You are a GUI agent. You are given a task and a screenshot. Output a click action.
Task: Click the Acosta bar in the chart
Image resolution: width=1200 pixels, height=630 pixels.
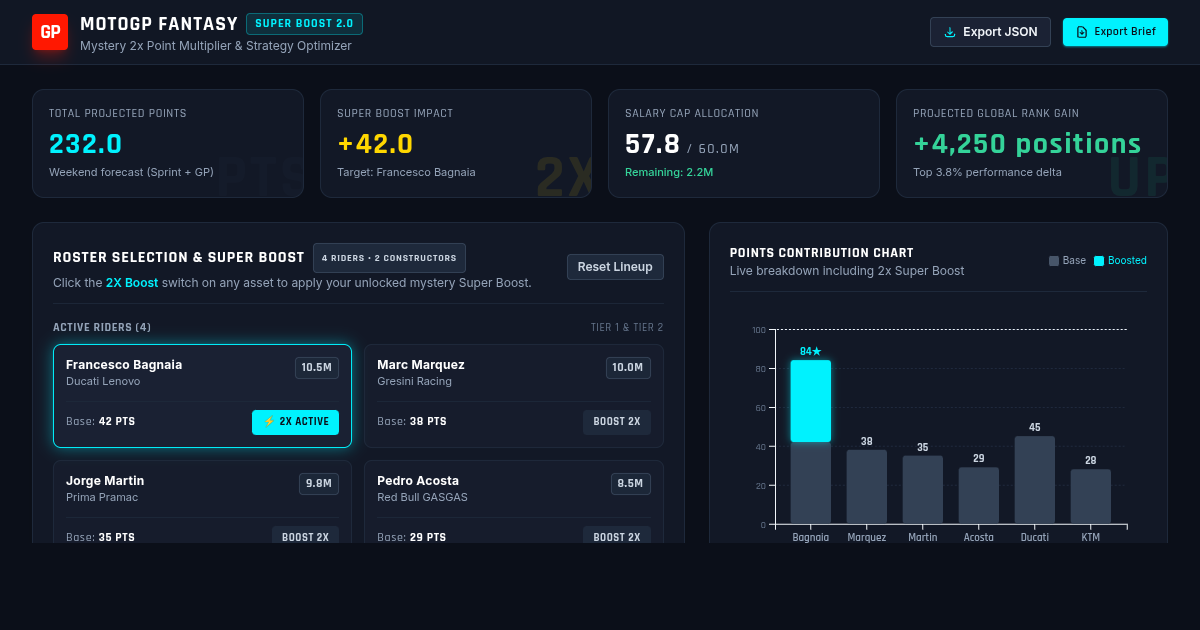click(x=979, y=495)
